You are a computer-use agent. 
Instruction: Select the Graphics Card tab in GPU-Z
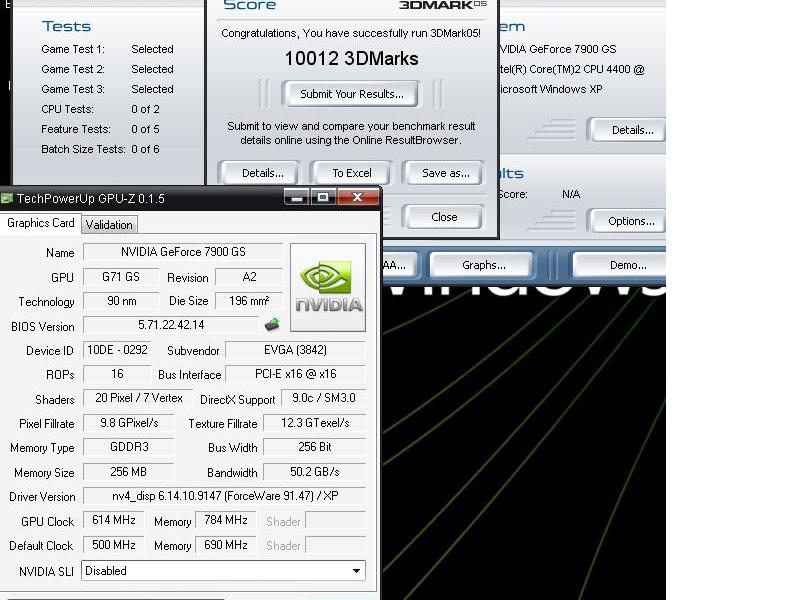point(41,223)
